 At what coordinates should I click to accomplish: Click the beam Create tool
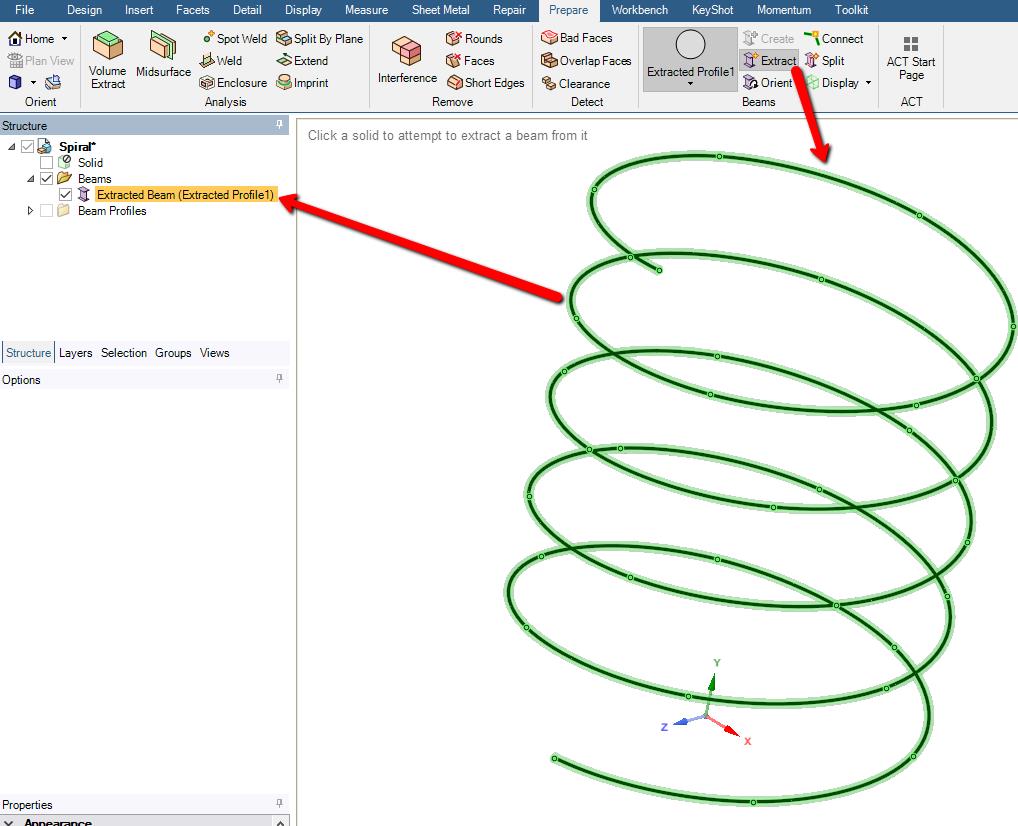tap(768, 38)
